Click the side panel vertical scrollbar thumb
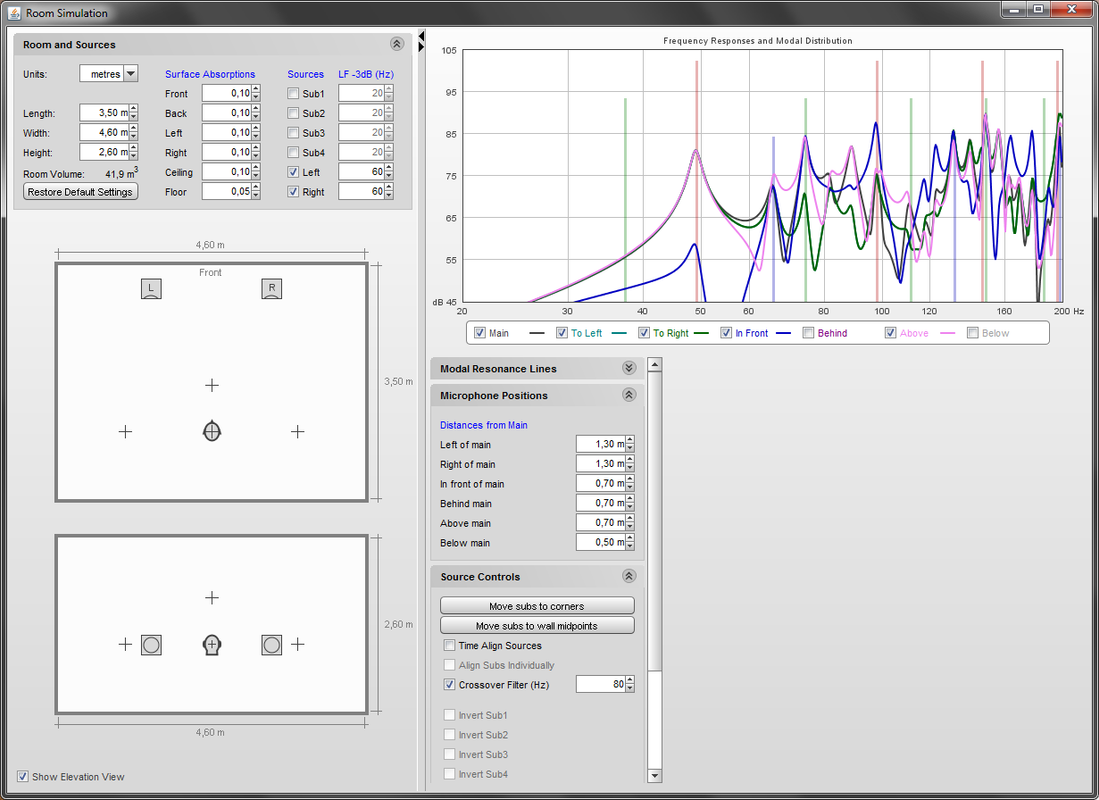1099x800 pixels. pyautogui.click(x=655, y=520)
